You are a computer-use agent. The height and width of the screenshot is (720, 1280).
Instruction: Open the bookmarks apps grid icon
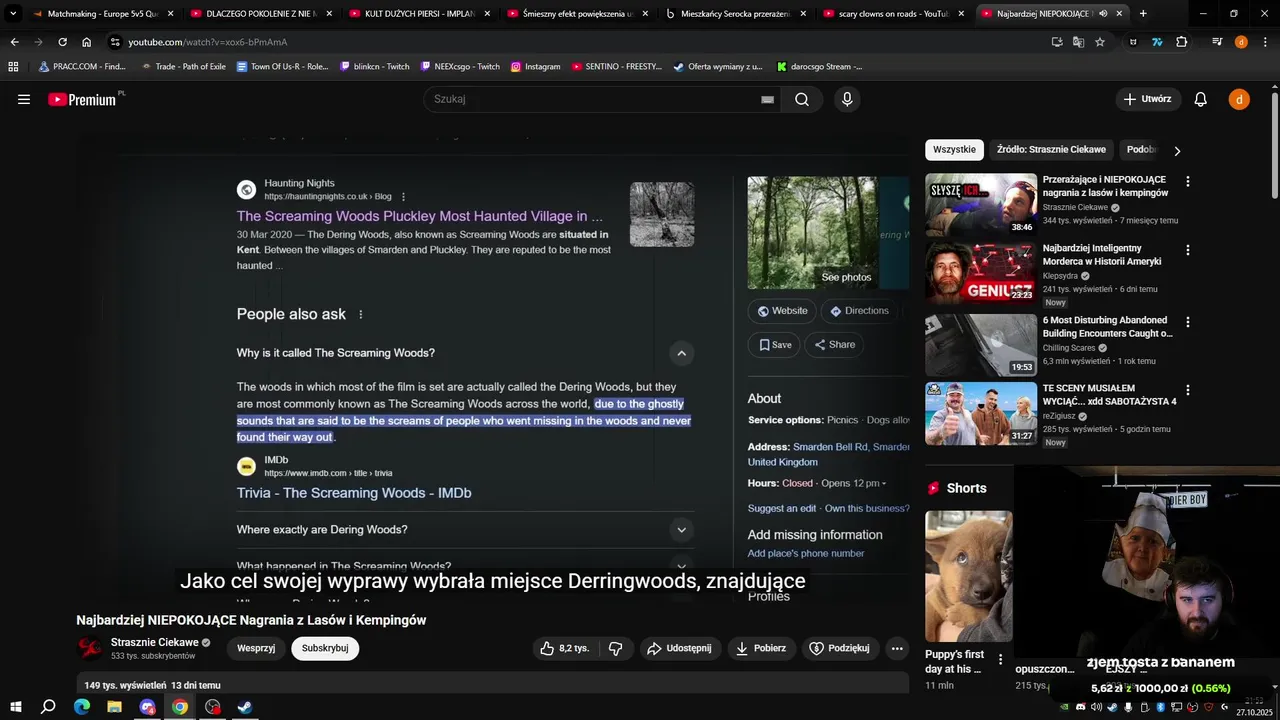pyautogui.click(x=13, y=66)
